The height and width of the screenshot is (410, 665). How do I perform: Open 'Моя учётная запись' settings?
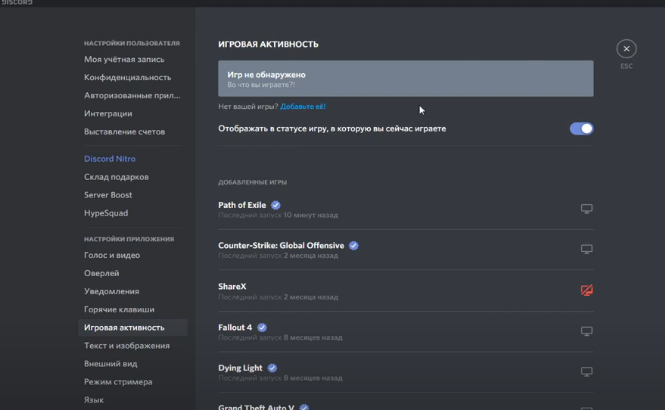pos(124,59)
